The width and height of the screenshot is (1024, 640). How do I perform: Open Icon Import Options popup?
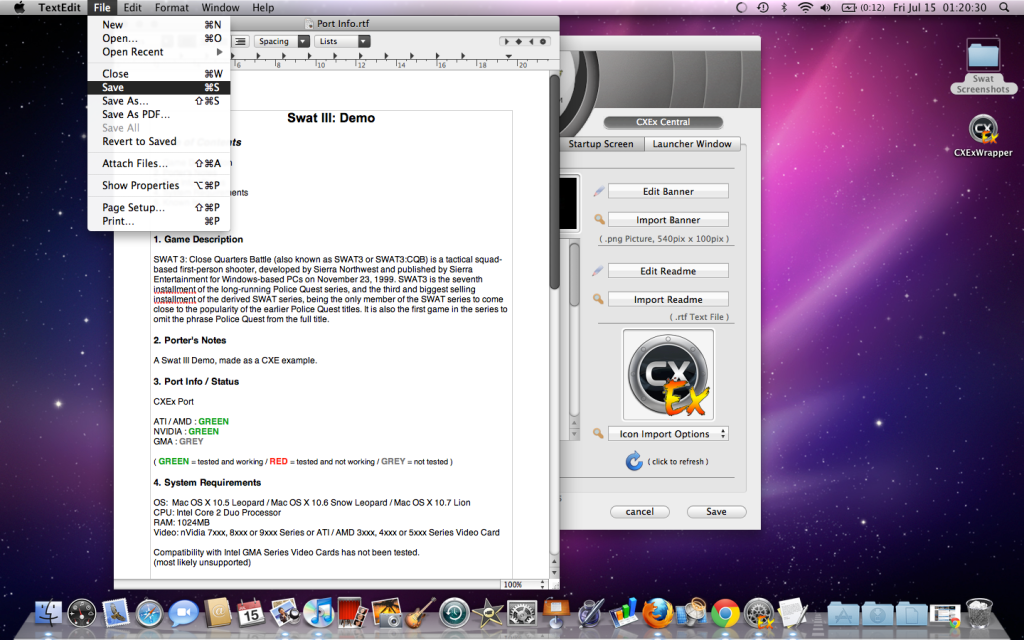(x=668, y=434)
